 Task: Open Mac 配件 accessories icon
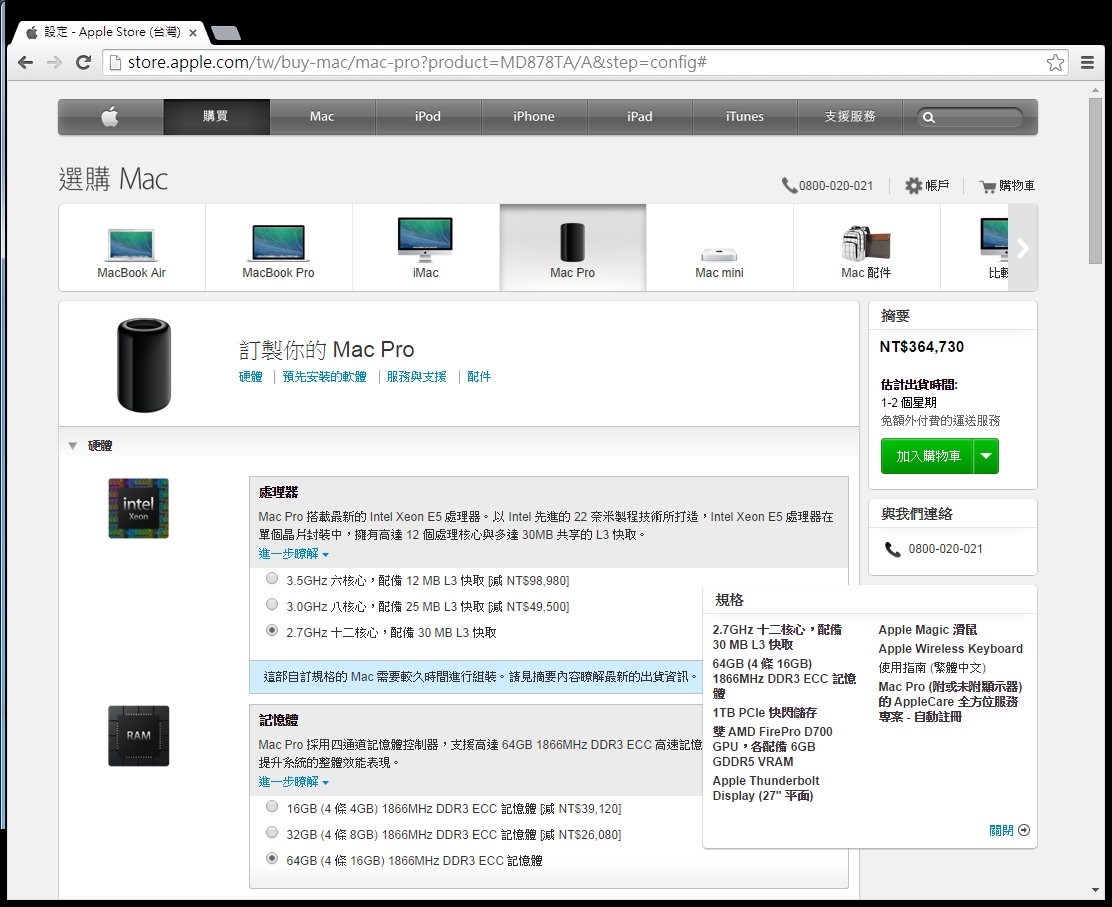(865, 243)
